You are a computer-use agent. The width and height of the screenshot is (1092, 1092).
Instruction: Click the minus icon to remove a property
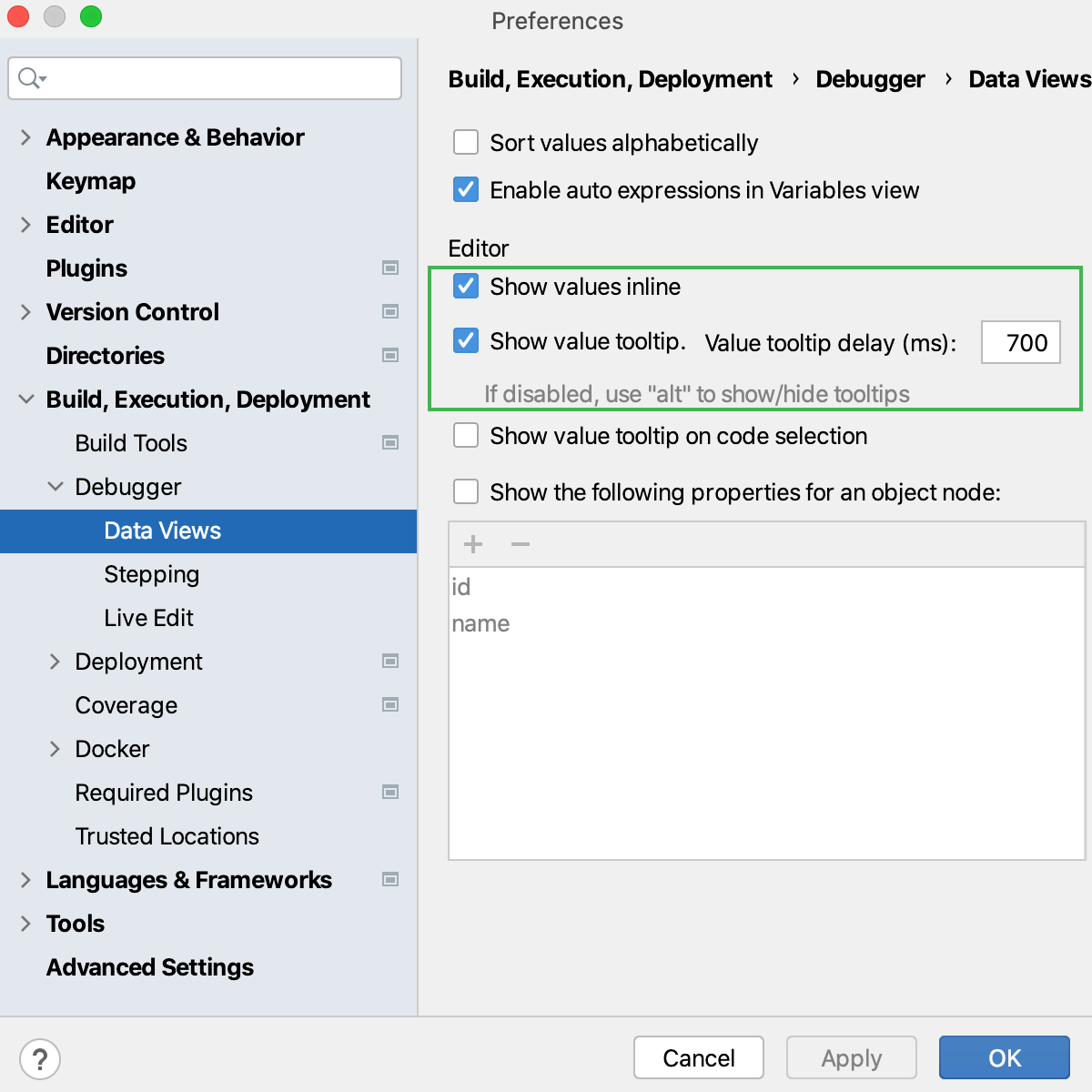(x=520, y=544)
